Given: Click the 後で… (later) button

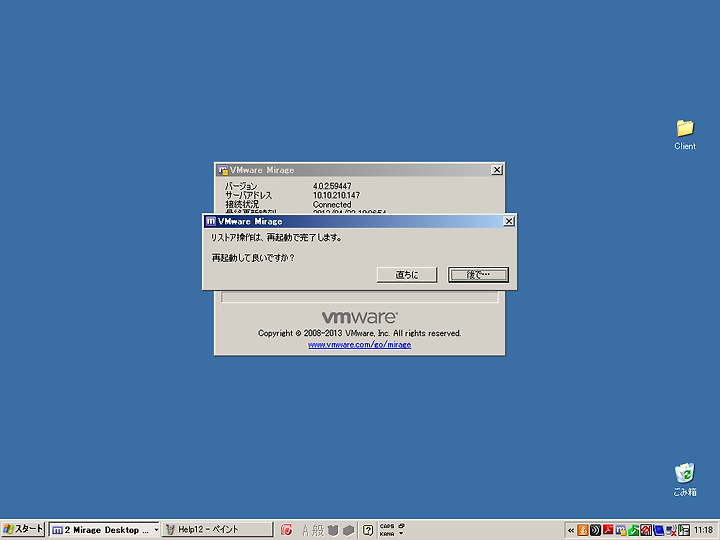Looking at the screenshot, I should tap(478, 275).
